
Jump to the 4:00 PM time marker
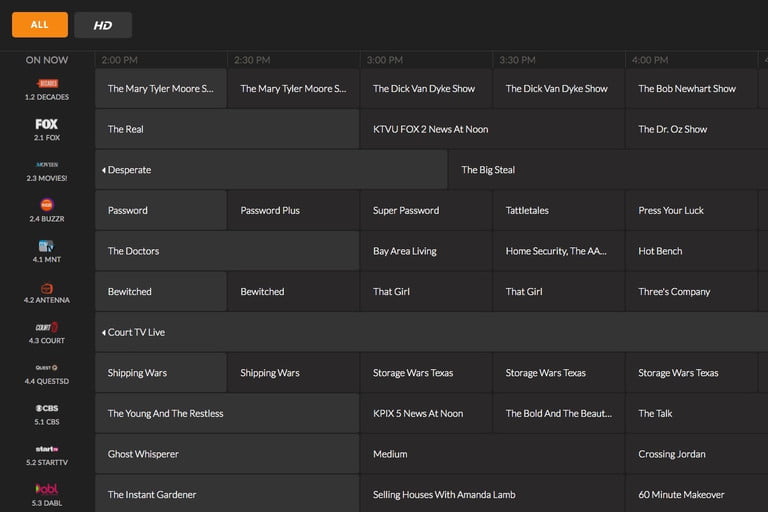(650, 60)
